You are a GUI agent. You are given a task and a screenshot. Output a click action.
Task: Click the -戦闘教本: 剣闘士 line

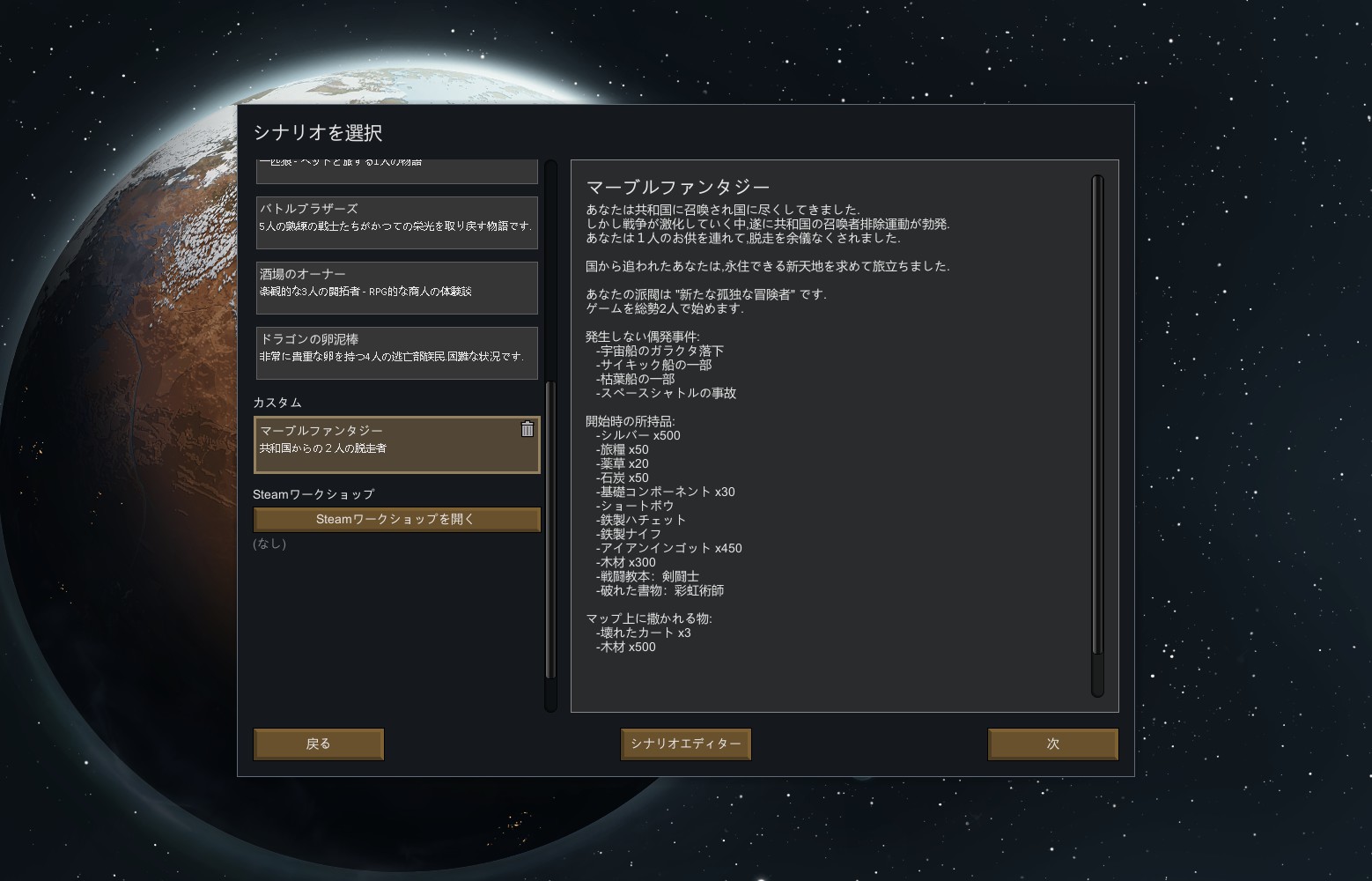(647, 576)
